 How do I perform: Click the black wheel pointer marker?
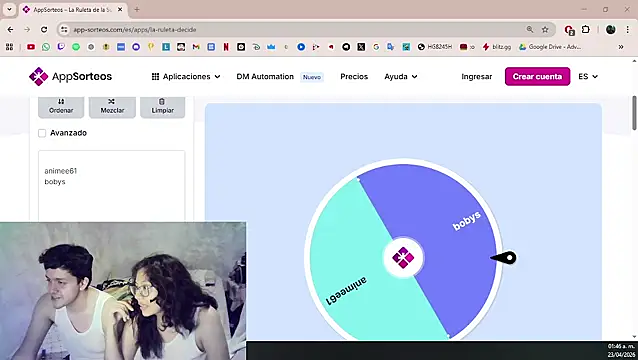click(504, 257)
